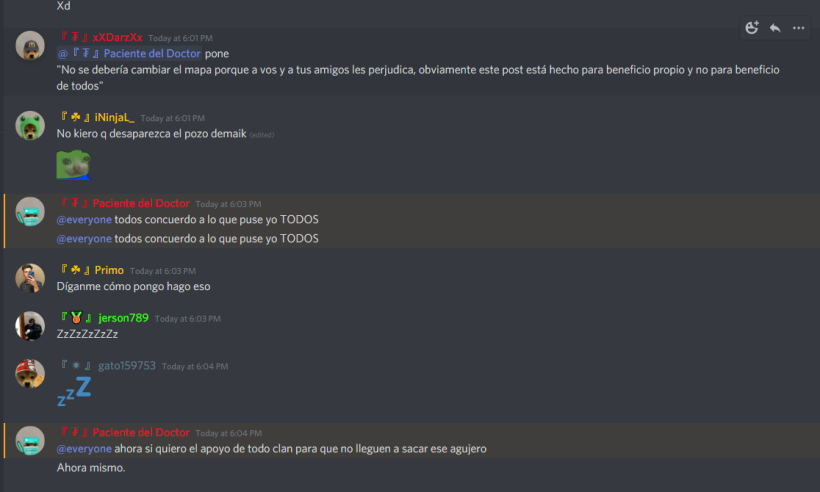Click the jerson789 username

(x=123, y=318)
